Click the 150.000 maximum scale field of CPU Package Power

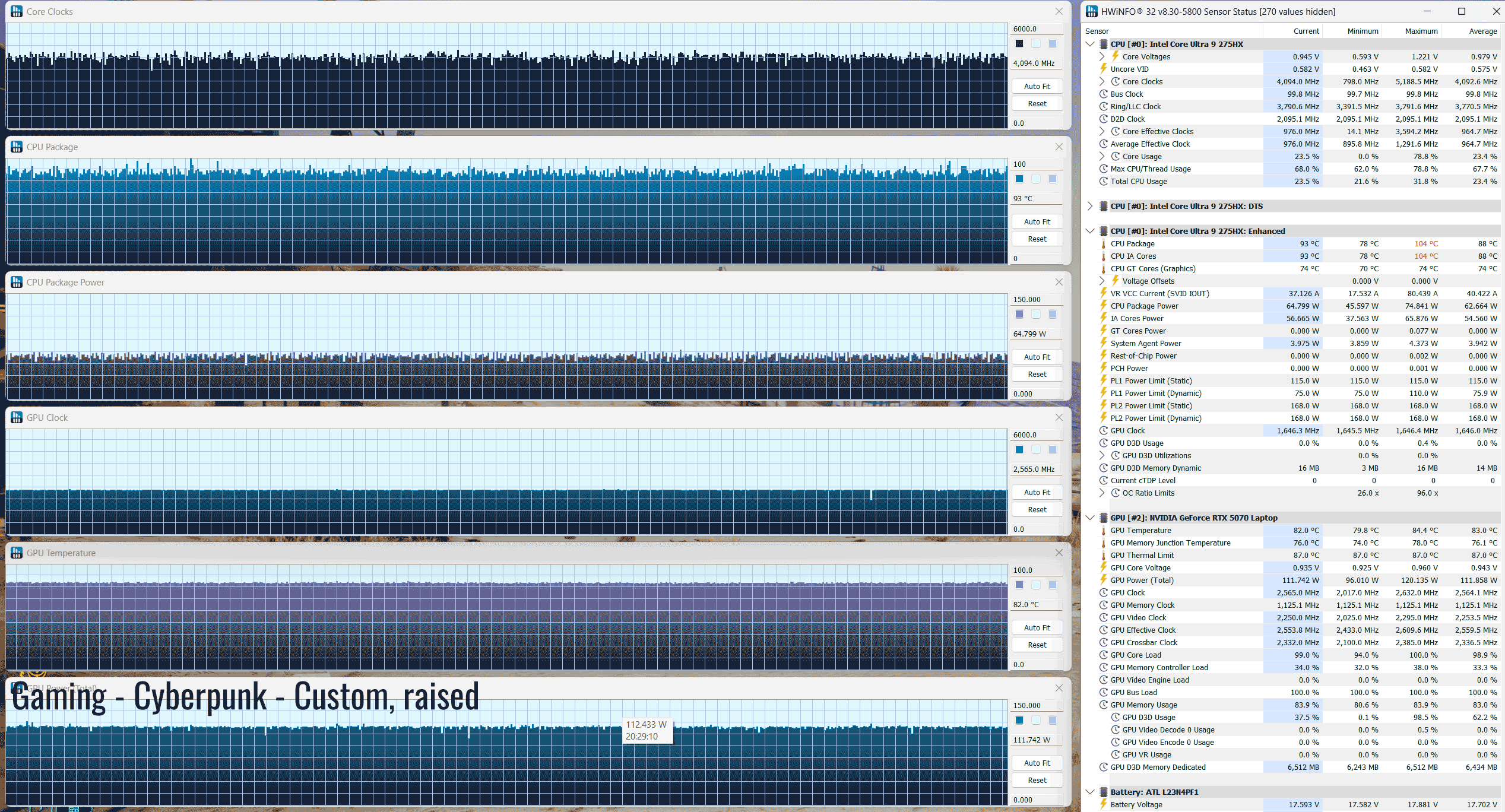[1036, 299]
